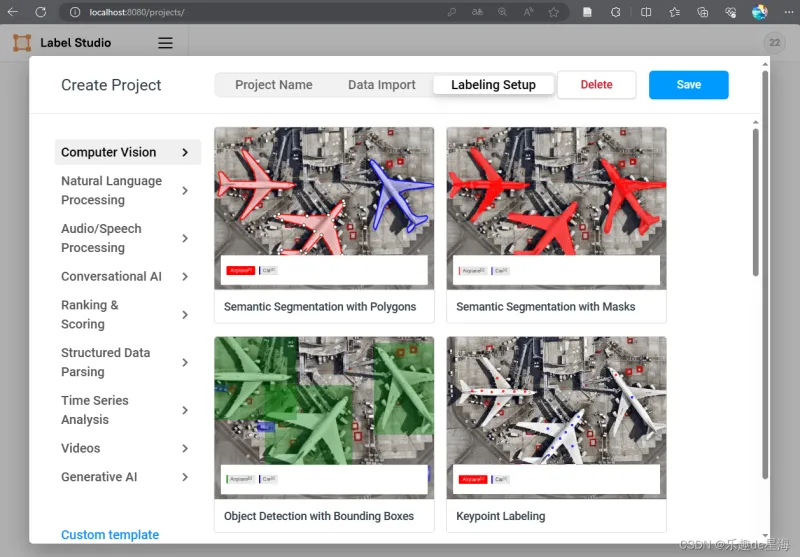Open user avatar labeled 22
Image resolution: width=800 pixels, height=557 pixels.
tap(774, 43)
